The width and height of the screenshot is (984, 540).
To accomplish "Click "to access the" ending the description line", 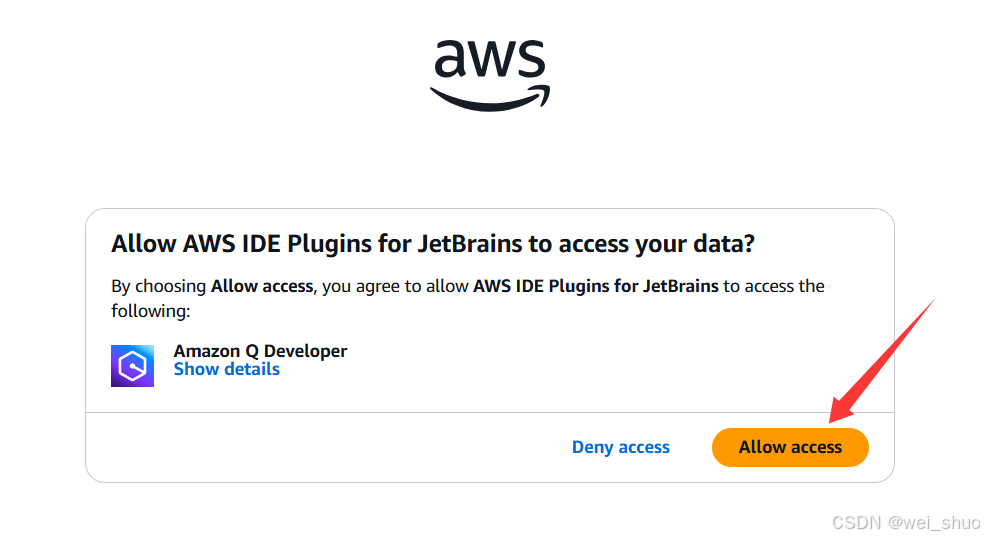I will (774, 286).
